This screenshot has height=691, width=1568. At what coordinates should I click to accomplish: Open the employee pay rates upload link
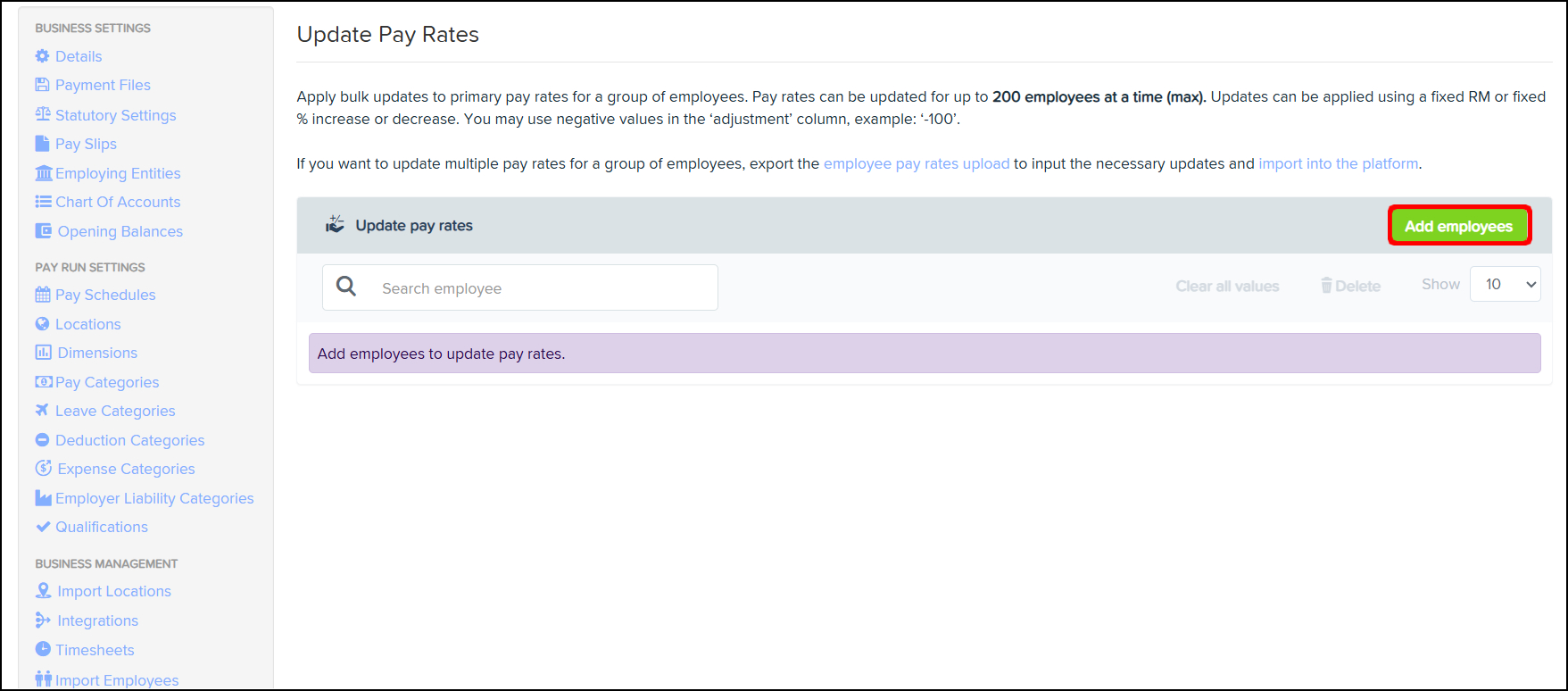click(x=916, y=163)
